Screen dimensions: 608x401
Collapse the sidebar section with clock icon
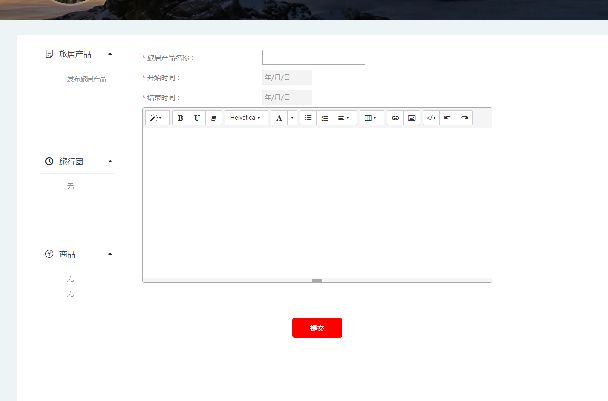pyautogui.click(x=110, y=161)
